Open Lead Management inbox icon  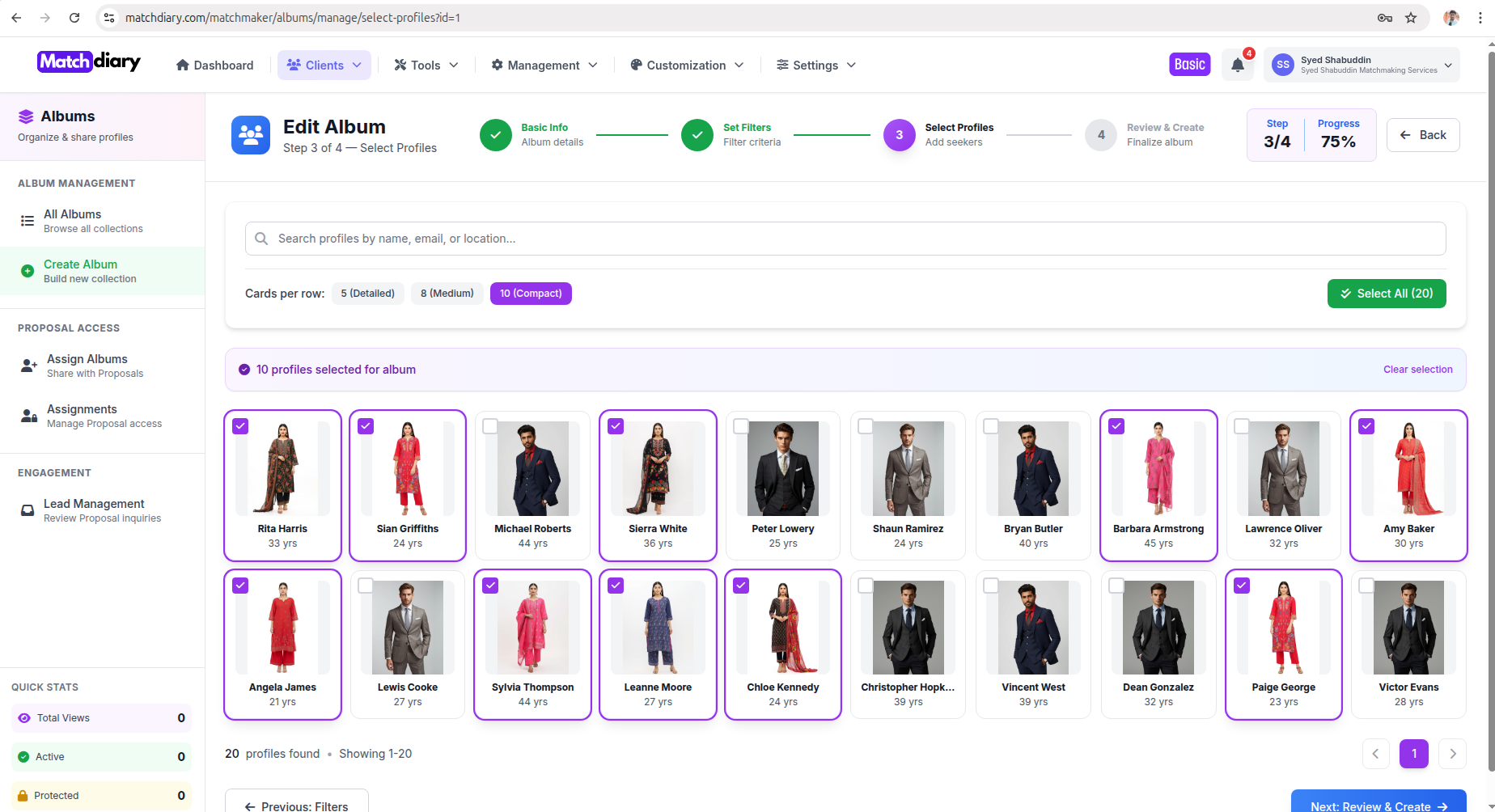click(x=28, y=510)
